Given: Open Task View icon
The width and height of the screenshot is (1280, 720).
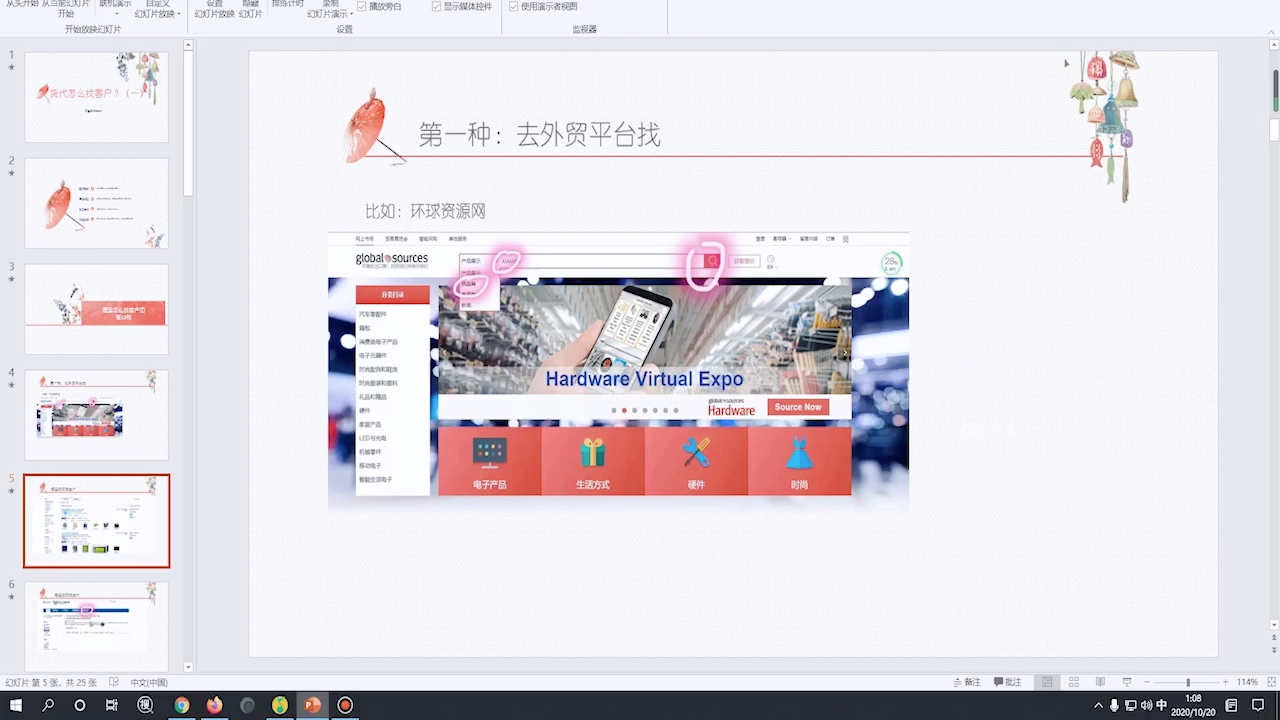Looking at the screenshot, I should click(112, 705).
